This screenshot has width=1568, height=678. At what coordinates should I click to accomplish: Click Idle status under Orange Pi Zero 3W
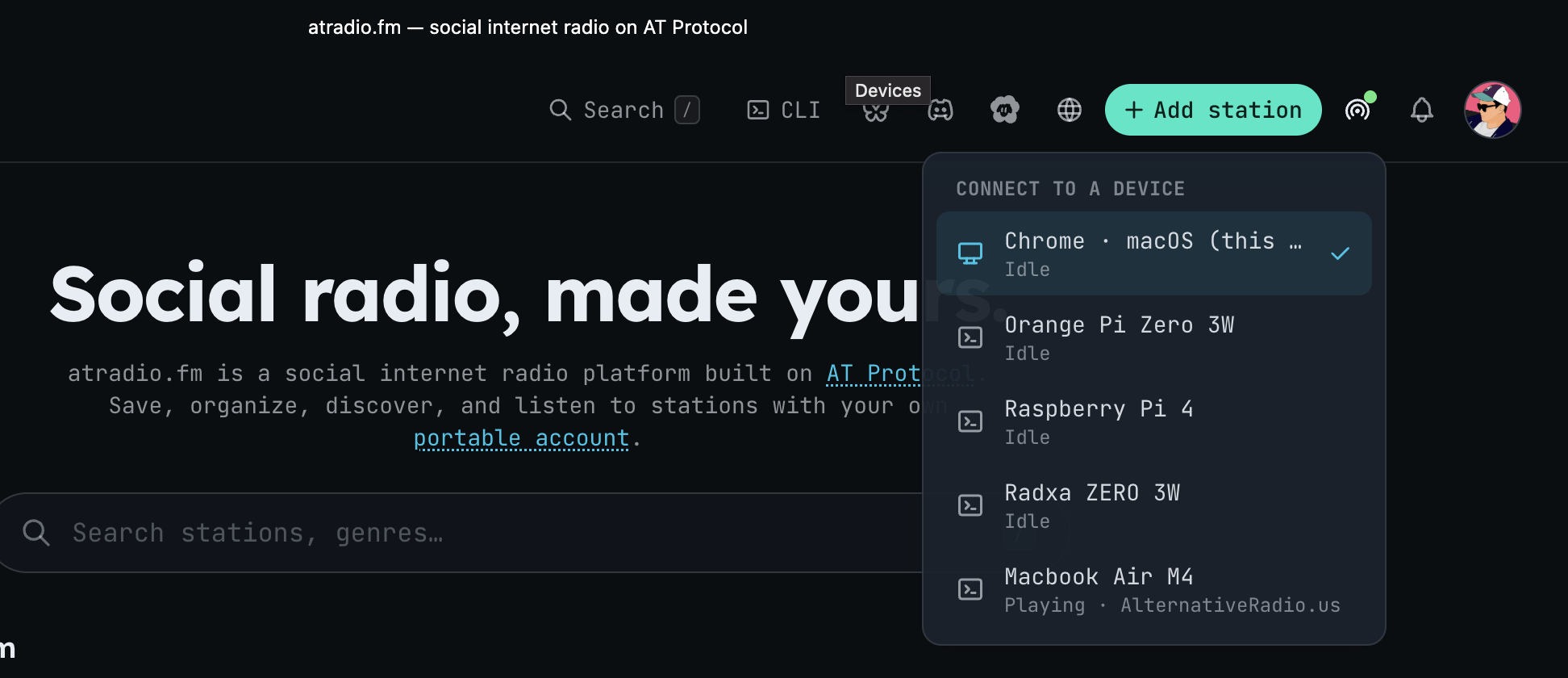(1027, 354)
